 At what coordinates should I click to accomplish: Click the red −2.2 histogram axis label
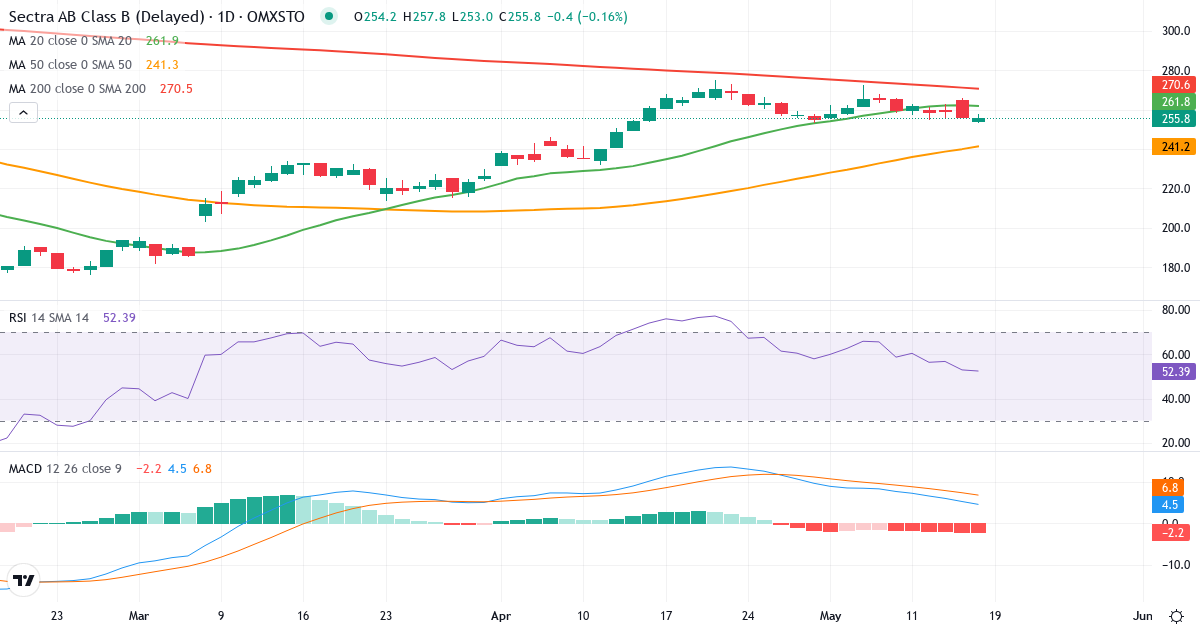[1171, 533]
